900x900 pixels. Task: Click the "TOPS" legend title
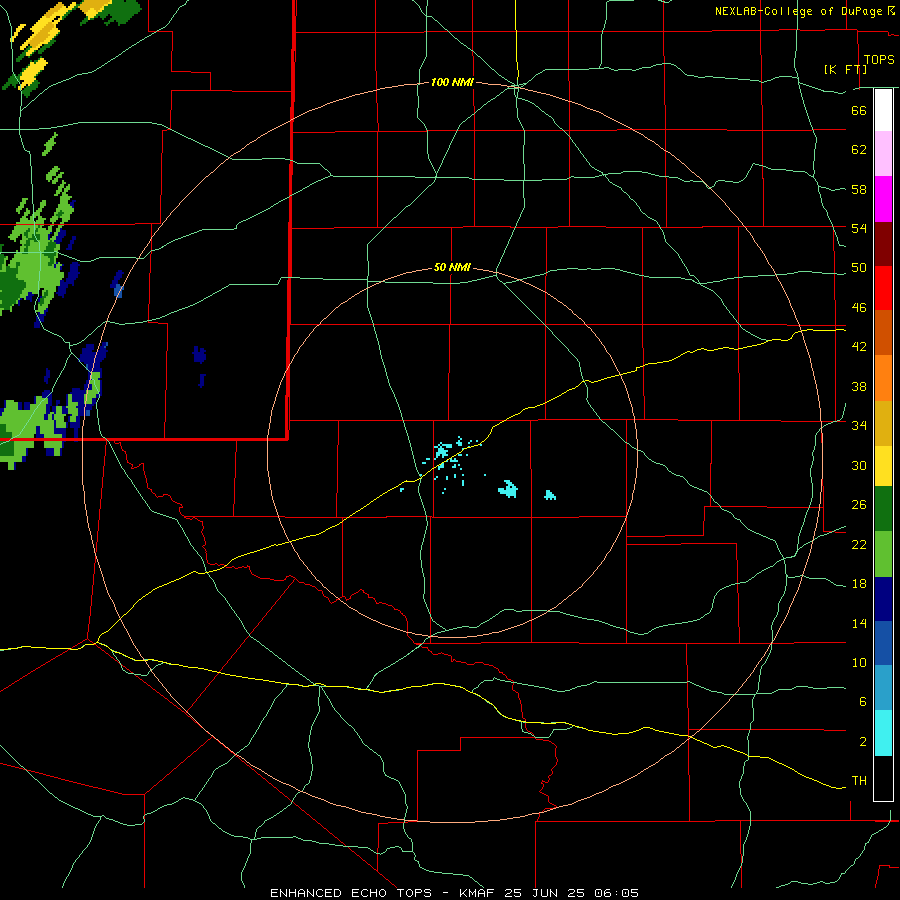pyautogui.click(x=879, y=59)
